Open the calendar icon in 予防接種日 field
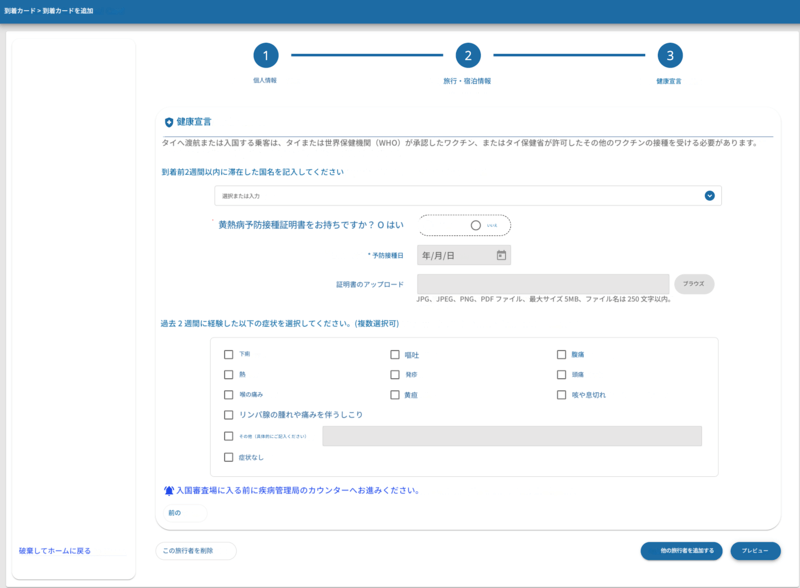 coord(501,255)
